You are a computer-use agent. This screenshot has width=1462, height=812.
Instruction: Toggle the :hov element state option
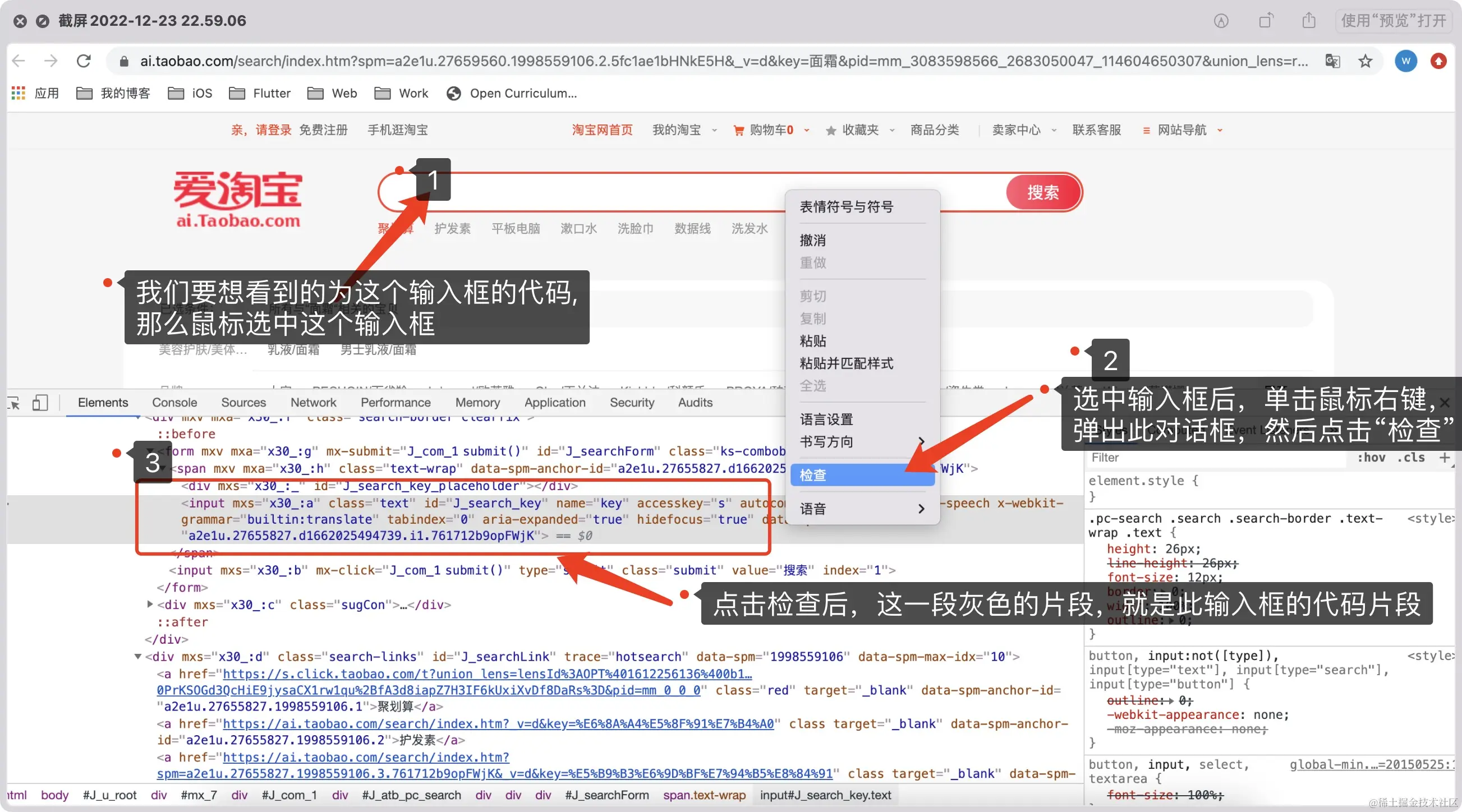1371,458
